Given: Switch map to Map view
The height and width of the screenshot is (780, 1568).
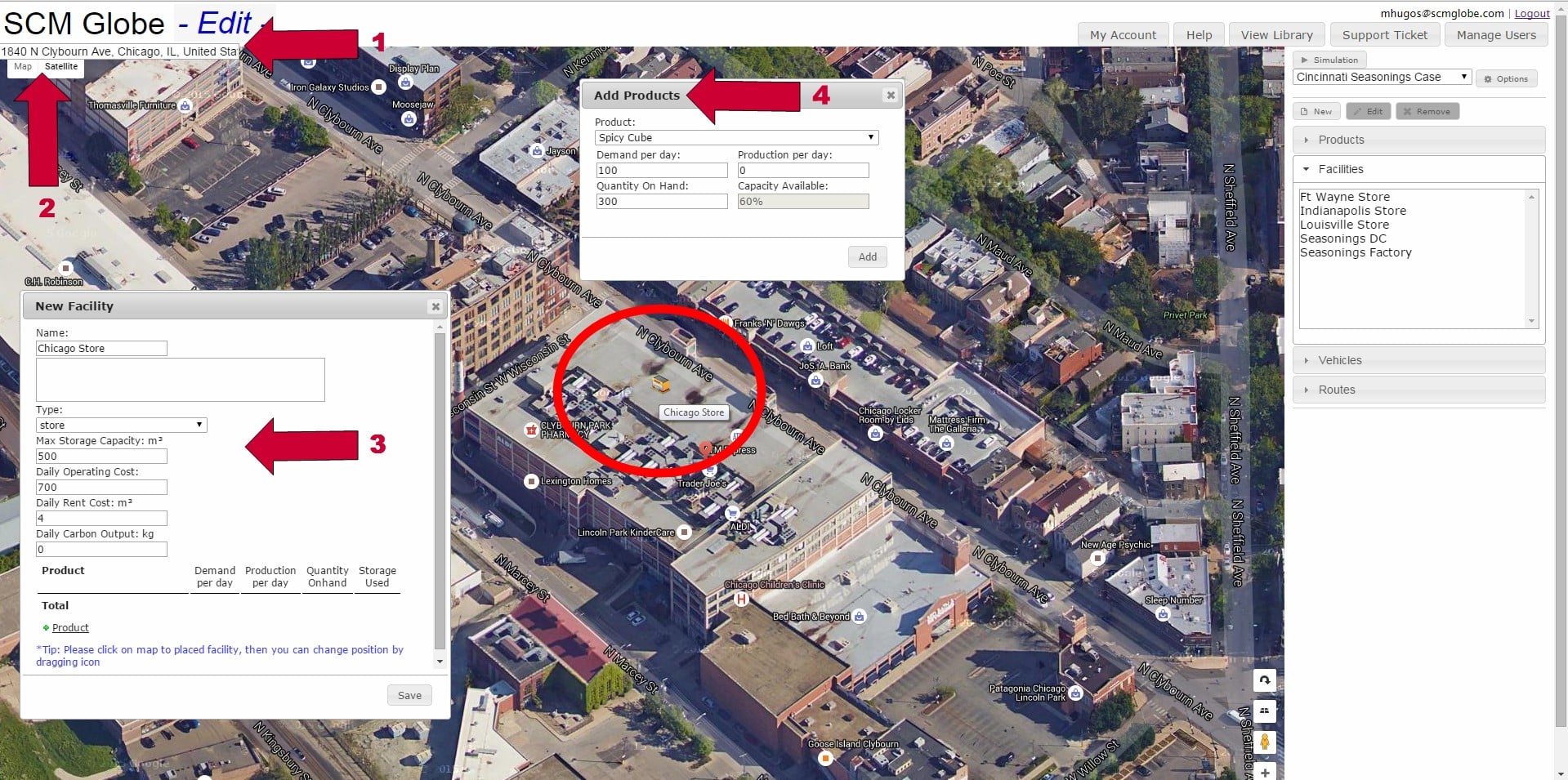Looking at the screenshot, I should coord(23,67).
